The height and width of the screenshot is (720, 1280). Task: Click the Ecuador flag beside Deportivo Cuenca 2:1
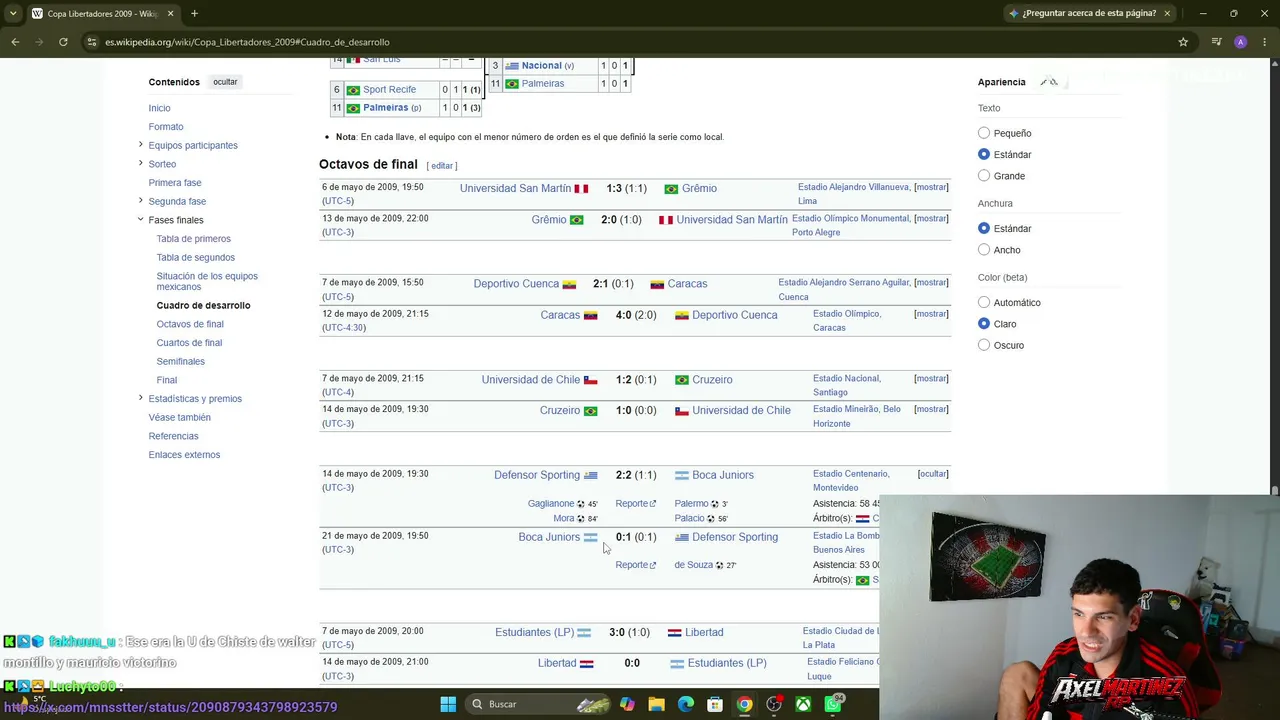[569, 284]
